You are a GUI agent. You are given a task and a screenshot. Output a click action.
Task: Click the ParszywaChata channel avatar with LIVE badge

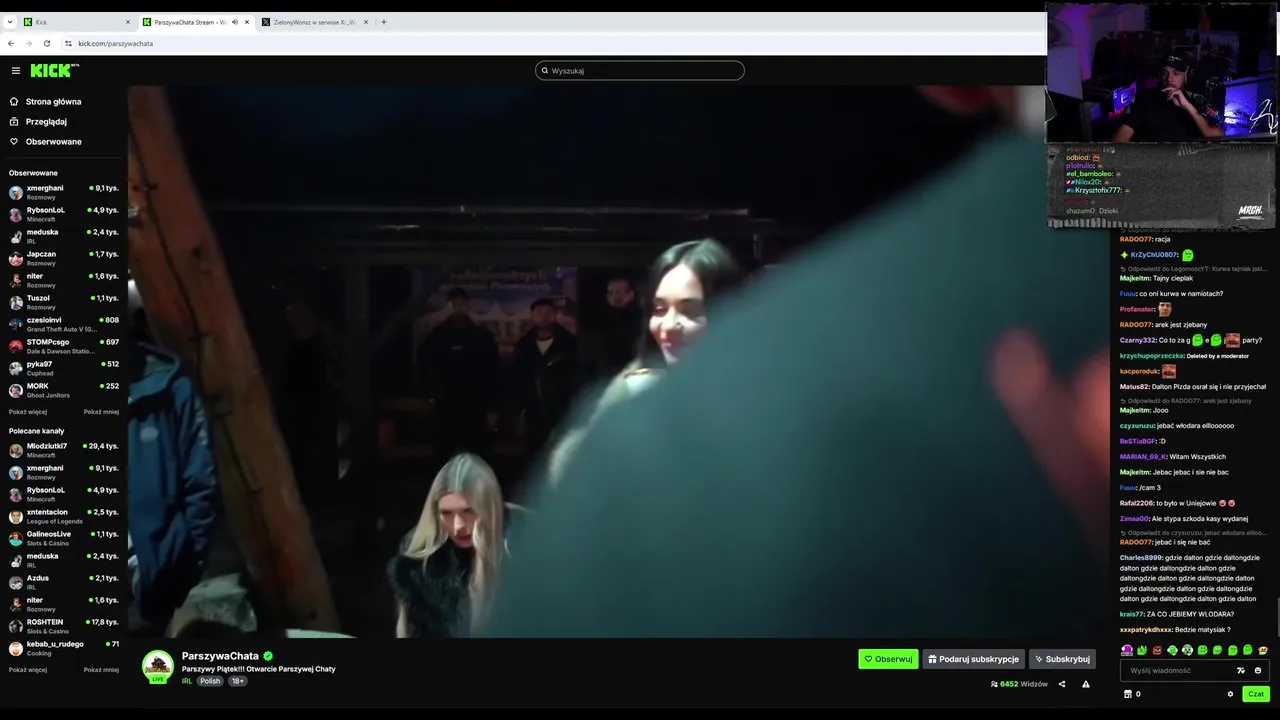pos(158,667)
